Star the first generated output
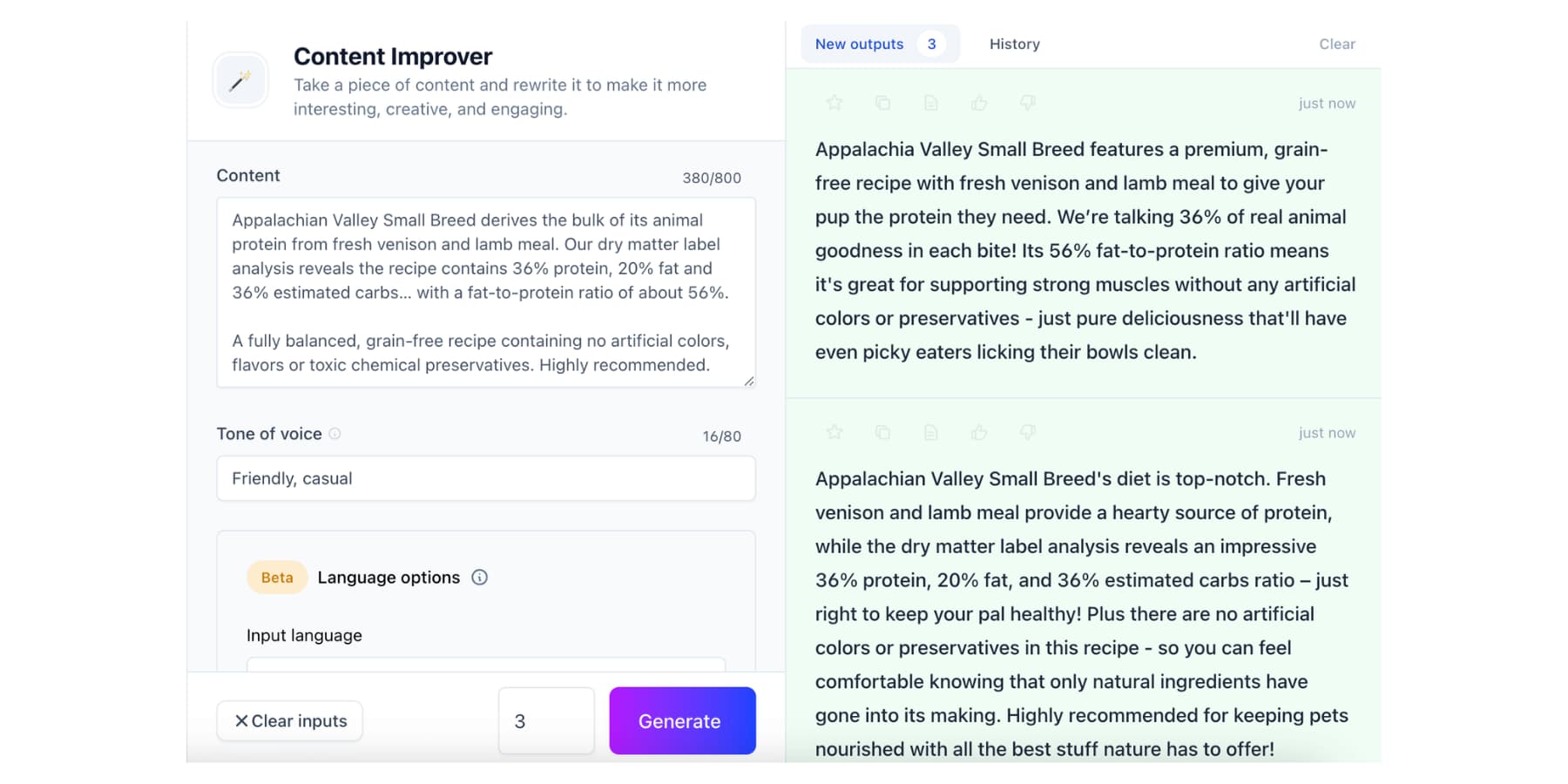This screenshot has width=1568, height=784. [x=834, y=102]
